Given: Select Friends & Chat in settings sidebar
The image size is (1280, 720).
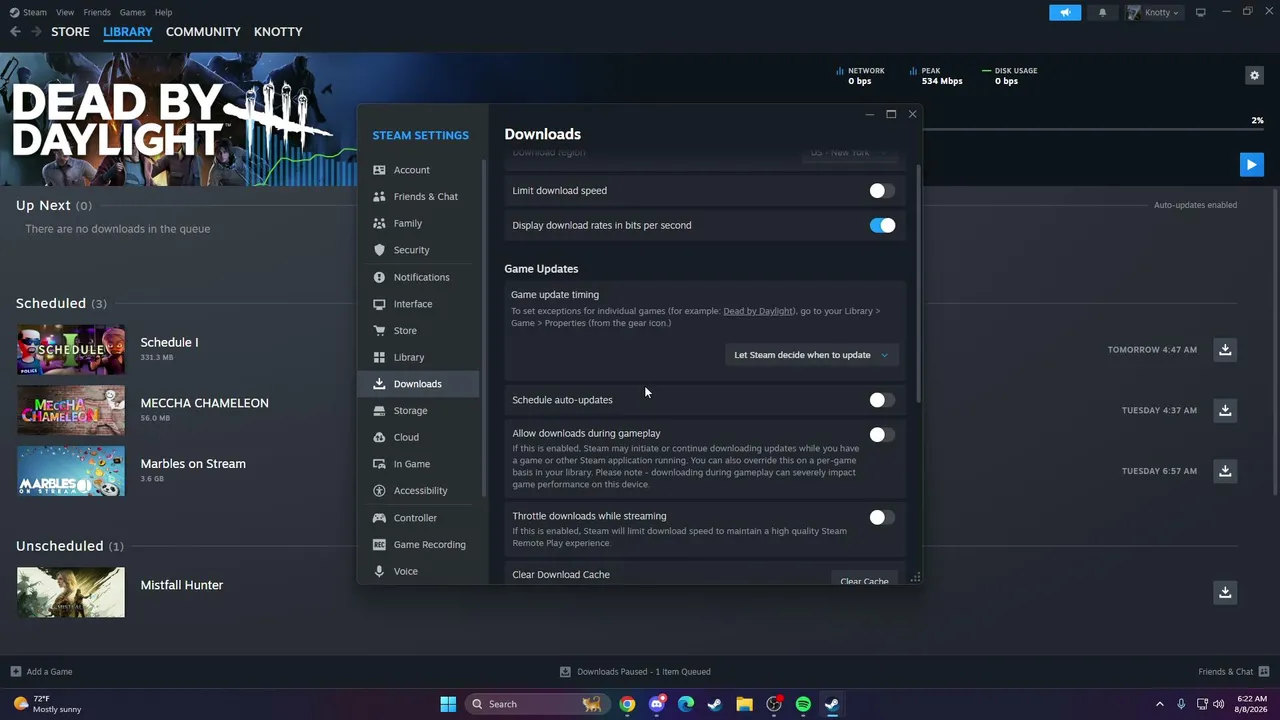Looking at the screenshot, I should pyautogui.click(x=418, y=197).
